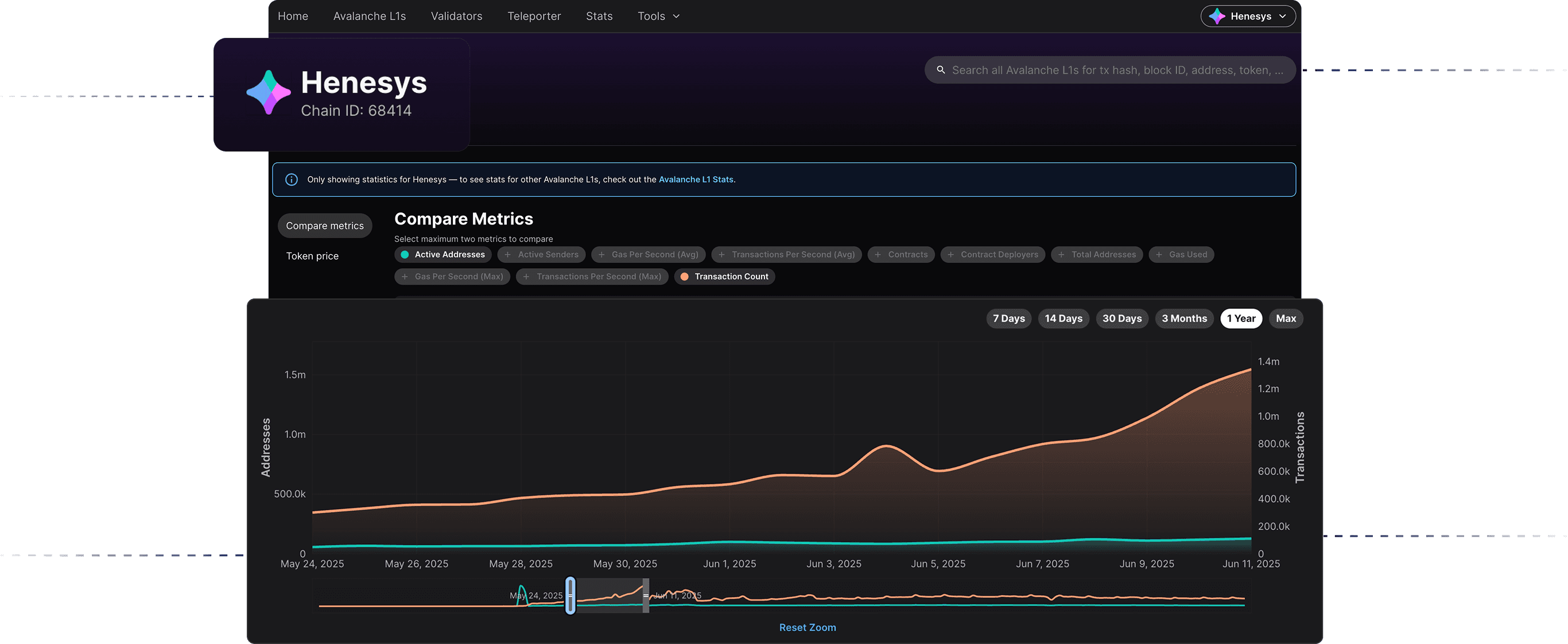Viewport: 1568px width, 644px height.
Task: Enable Transactions Per Second (Avg) metric
Action: coord(786,254)
